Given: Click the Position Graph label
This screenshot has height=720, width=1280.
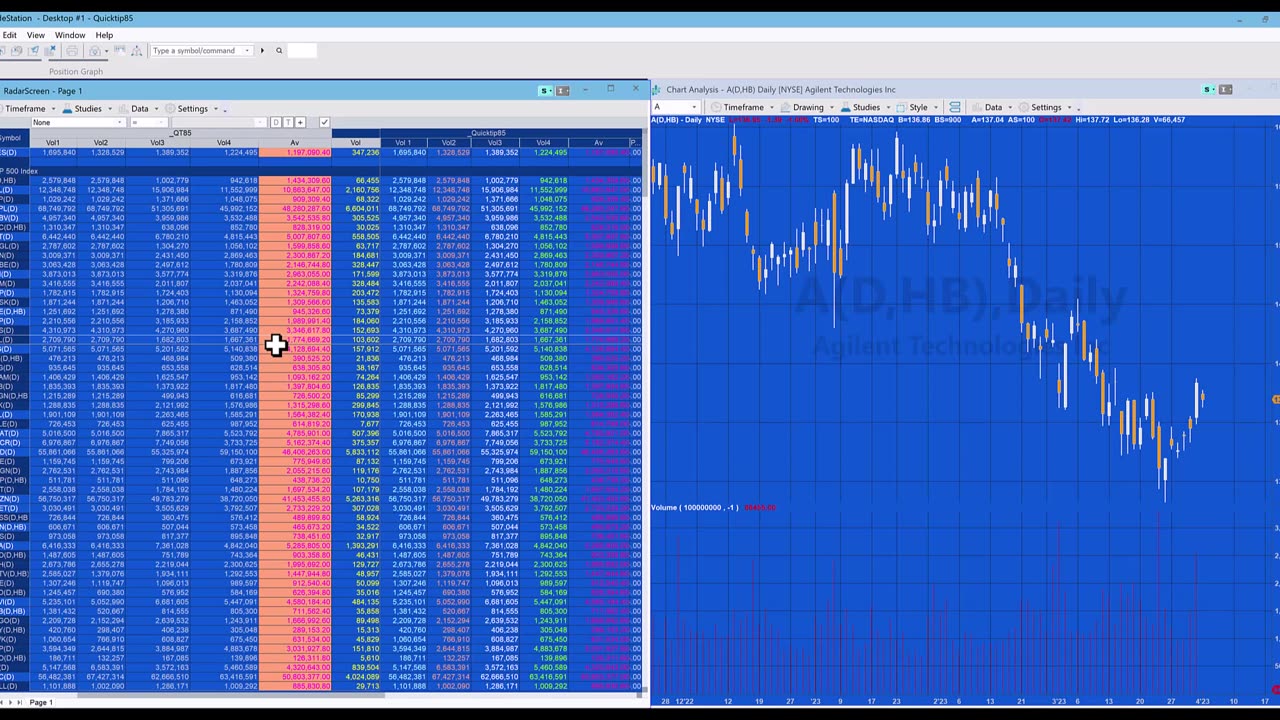Looking at the screenshot, I should click(x=76, y=72).
